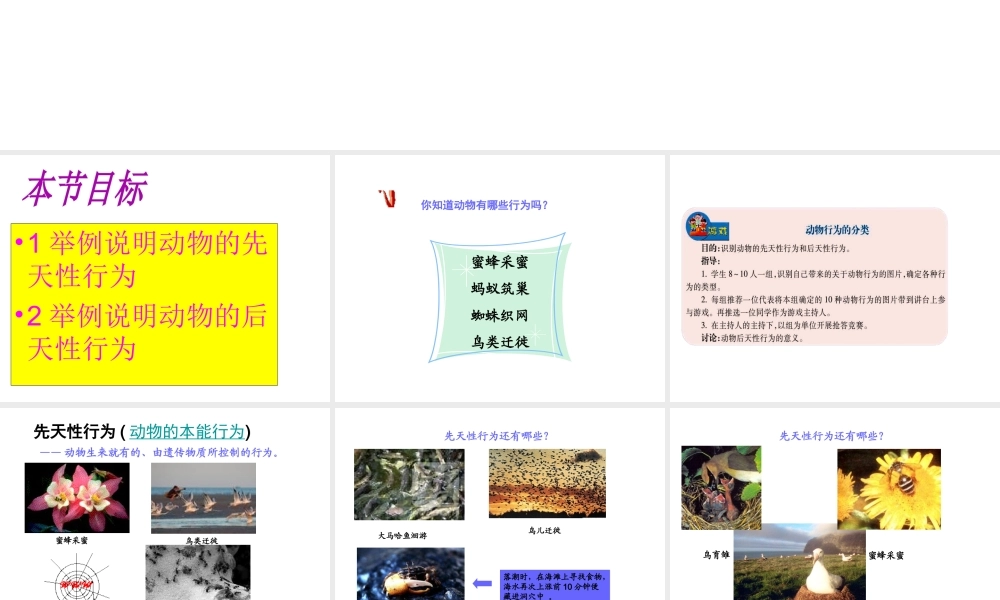
Task: Click 鸟类迁徙 in the green text frame
Action: coord(500,342)
